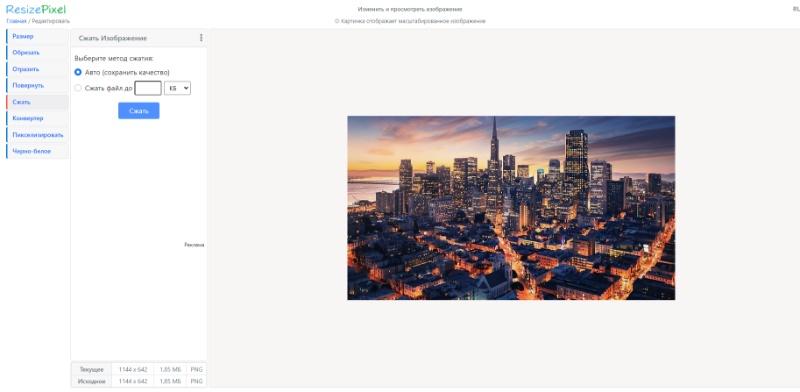Image resolution: width=800 pixels, height=392 pixels.
Task: Click the Исходное image info row
Action: [139, 381]
